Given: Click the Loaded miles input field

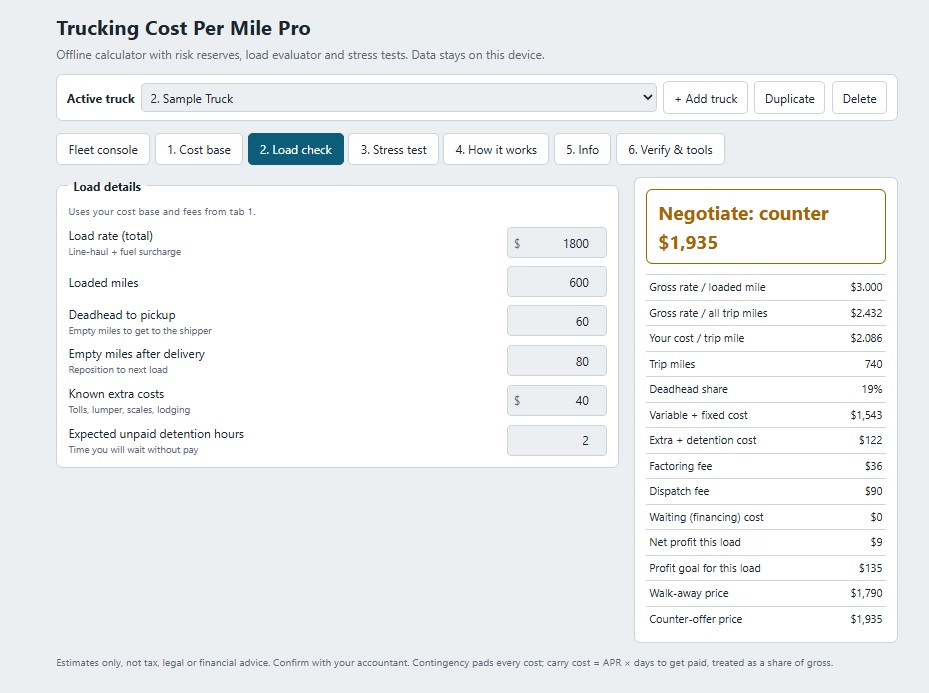Looking at the screenshot, I should coord(556,282).
